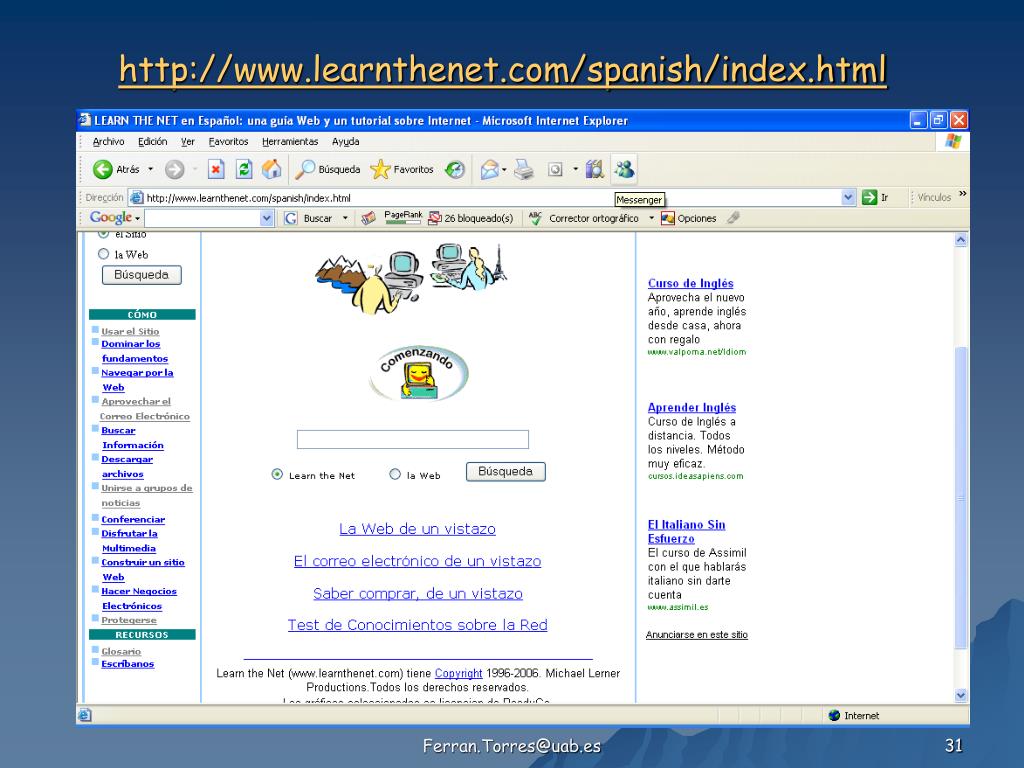Click the center Búsqueda button
This screenshot has width=1024, height=768.
coord(505,472)
